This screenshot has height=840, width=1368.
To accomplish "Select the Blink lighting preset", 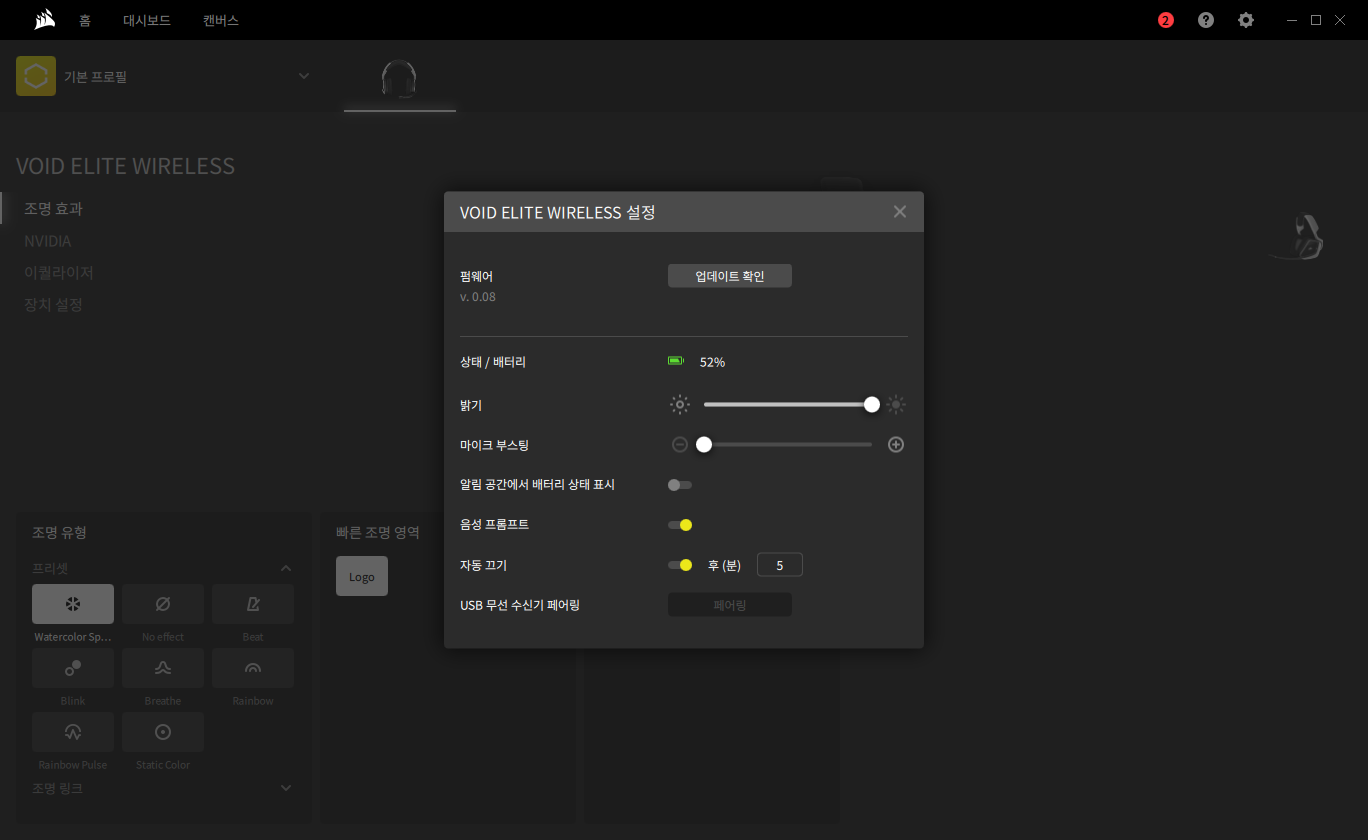I will 73,668.
